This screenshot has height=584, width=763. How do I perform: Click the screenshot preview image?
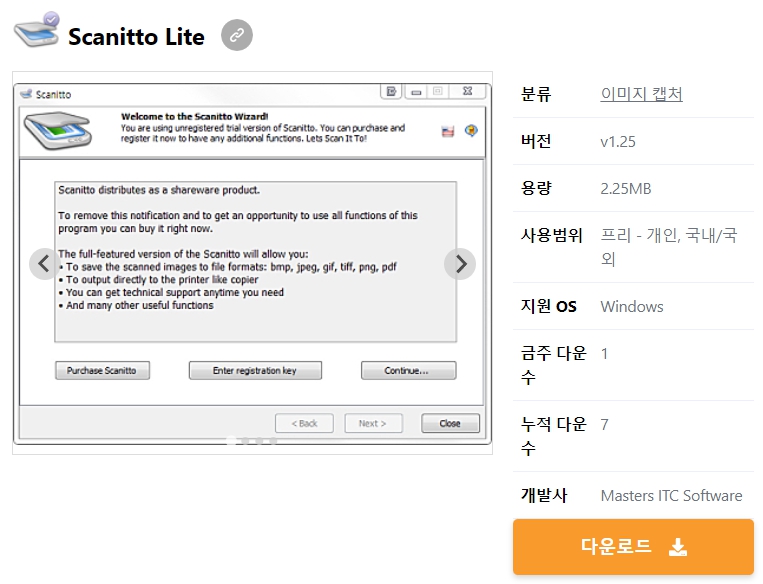(253, 263)
